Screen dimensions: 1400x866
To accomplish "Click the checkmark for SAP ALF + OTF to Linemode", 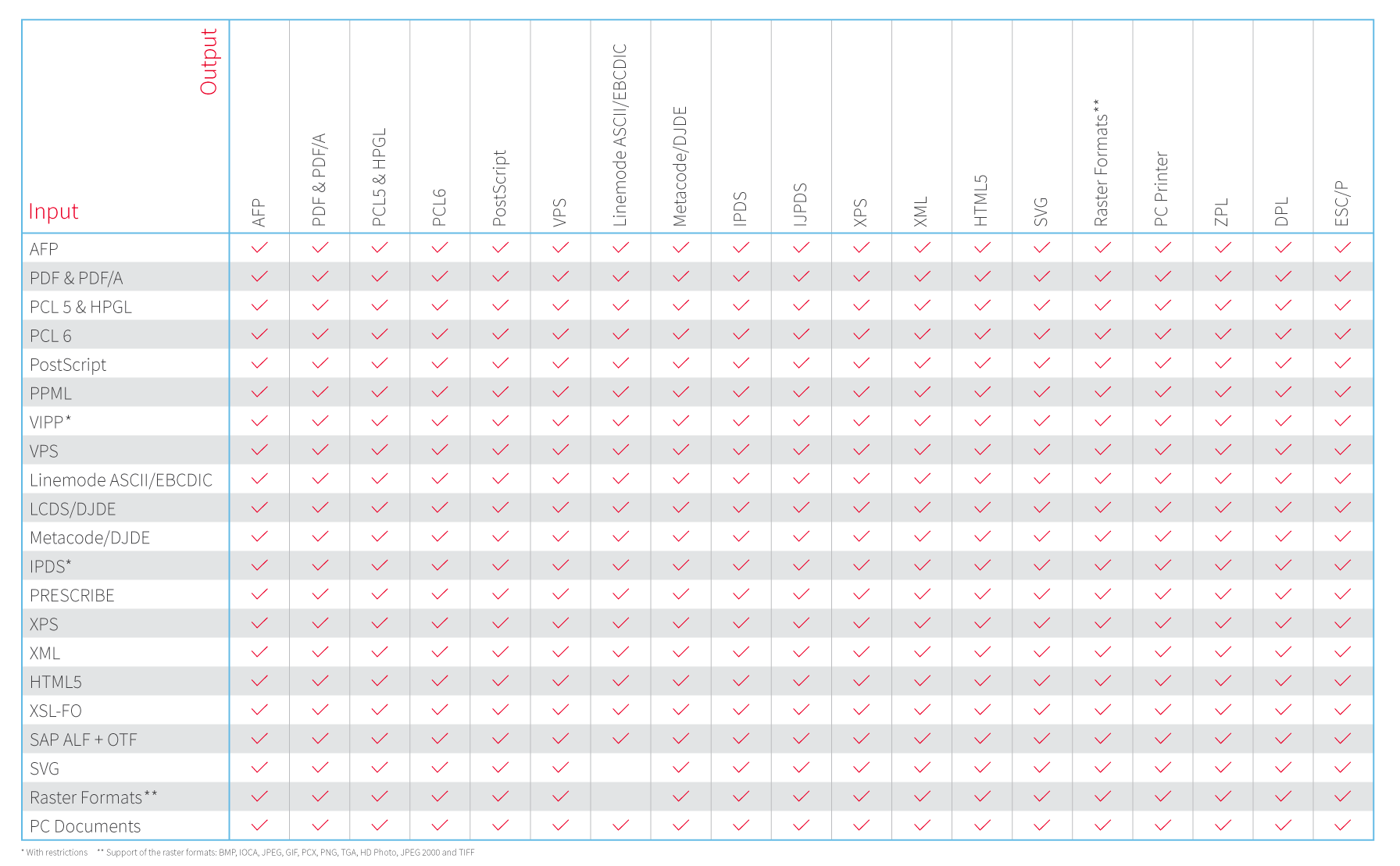I will coord(620,739).
